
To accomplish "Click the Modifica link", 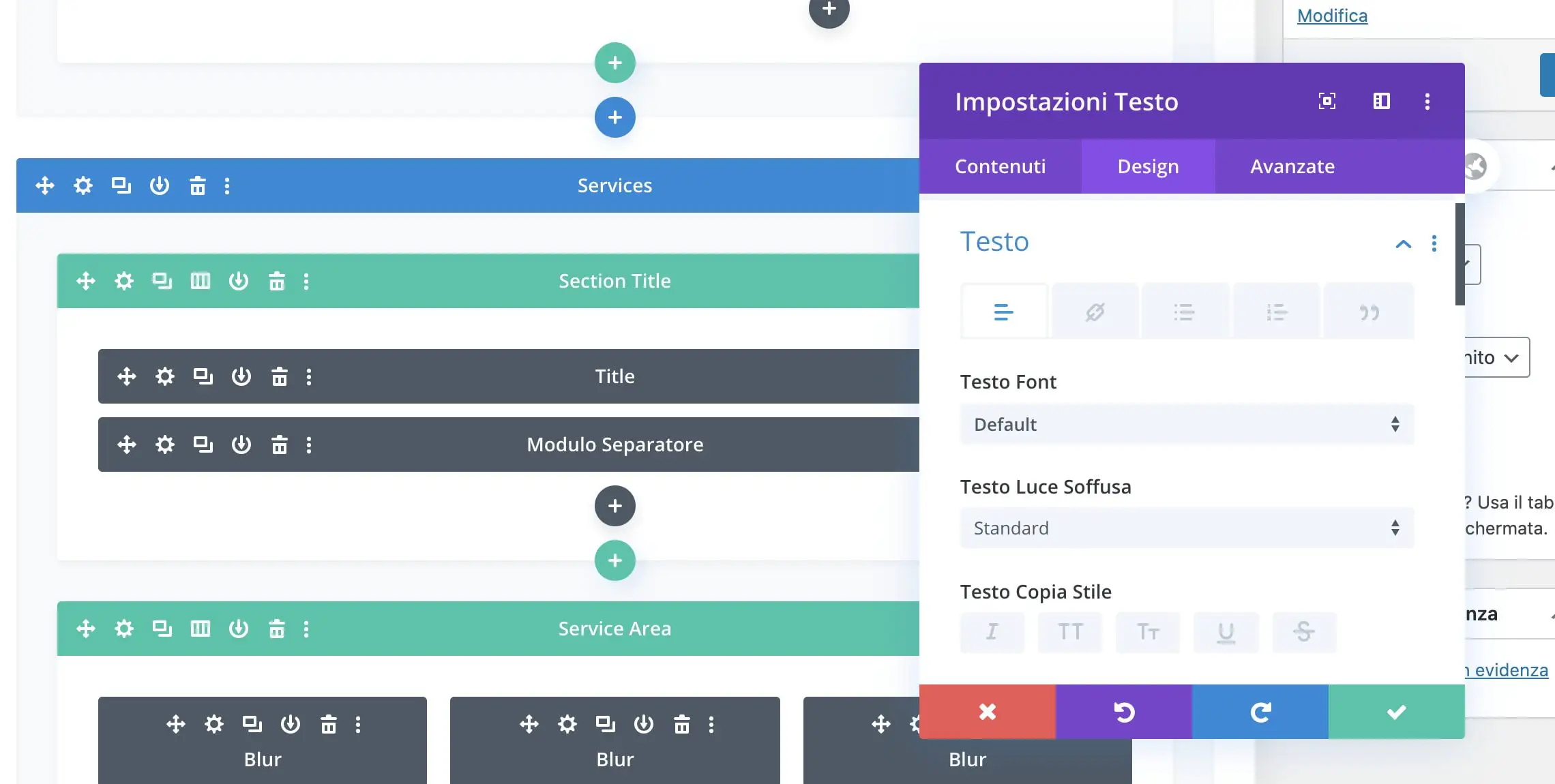I will click(x=1332, y=16).
